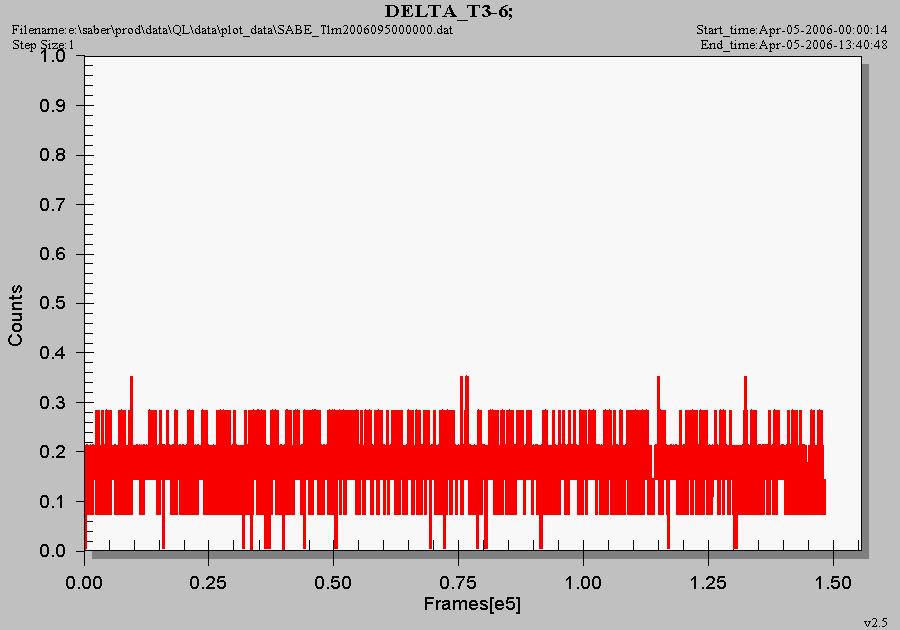Screen dimensions: 900x630
Task: Click y-axis tick label 0.7
Action: 52,205
